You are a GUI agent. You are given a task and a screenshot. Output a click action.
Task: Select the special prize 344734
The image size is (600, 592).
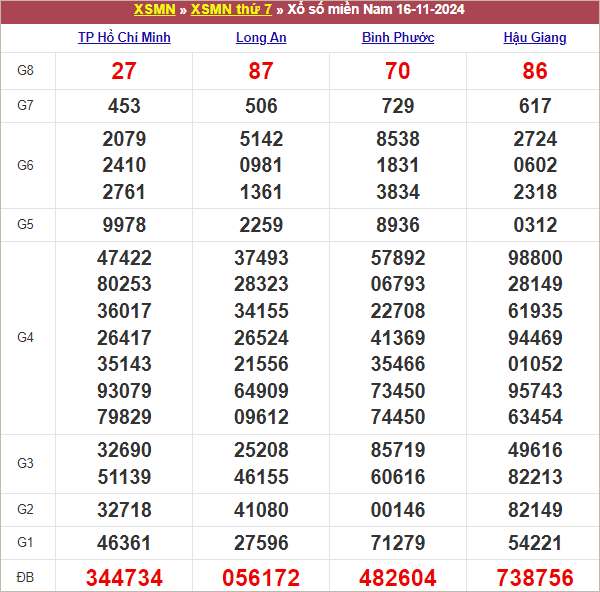point(124,578)
